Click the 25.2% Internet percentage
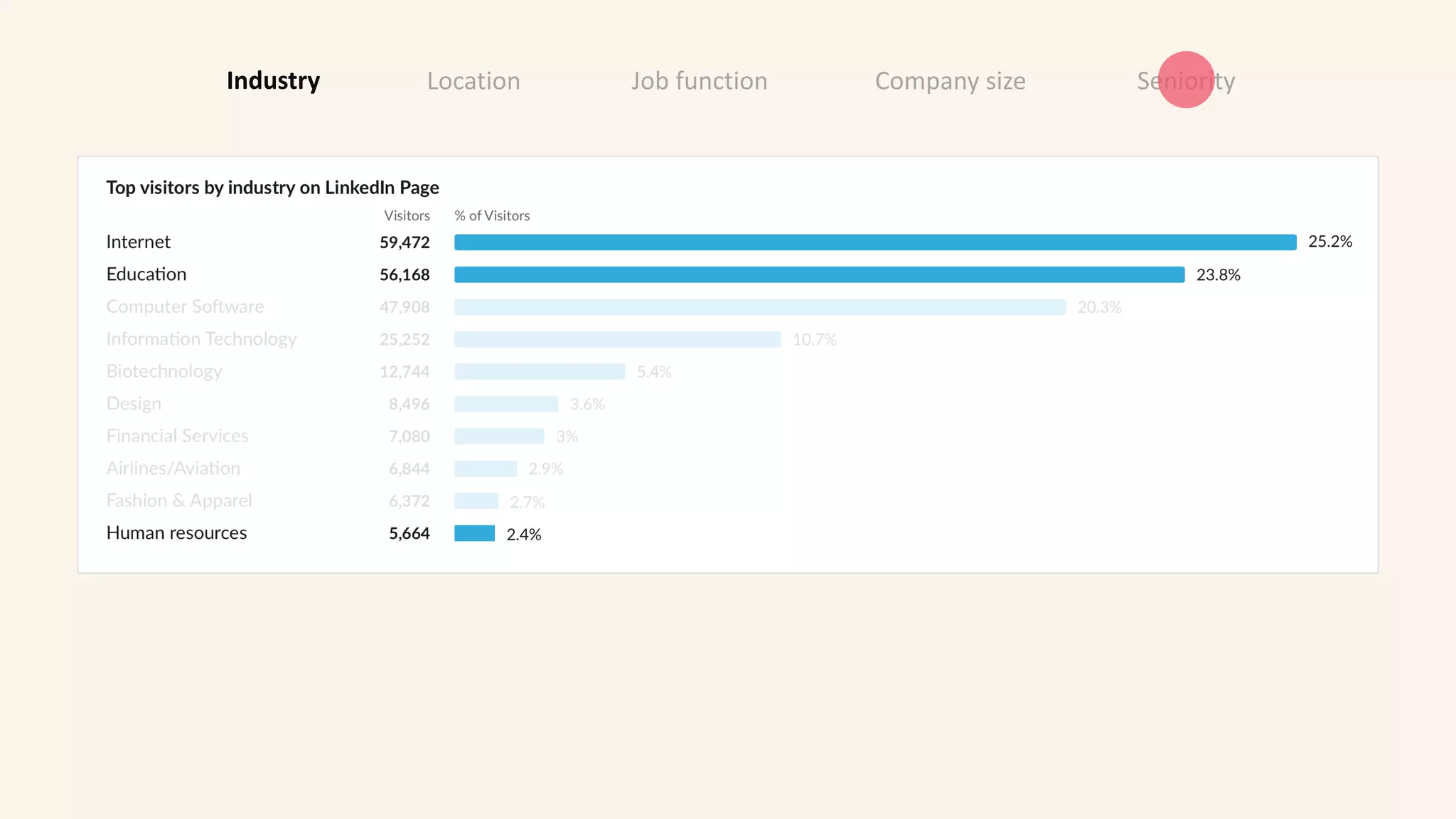 (x=1329, y=242)
